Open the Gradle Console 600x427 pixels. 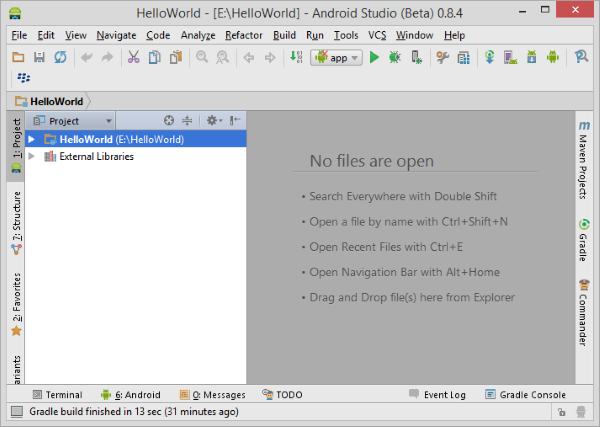tap(525, 394)
